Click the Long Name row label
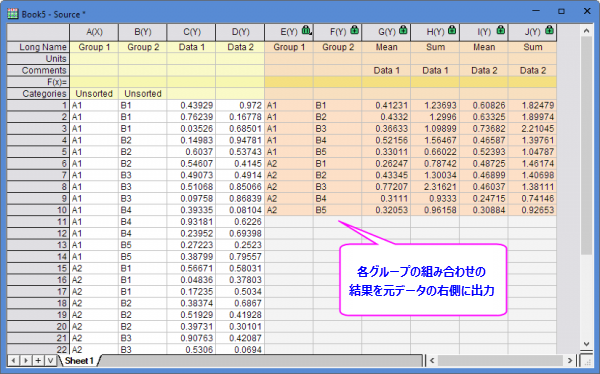The height and width of the screenshot is (374, 600). coord(38,47)
